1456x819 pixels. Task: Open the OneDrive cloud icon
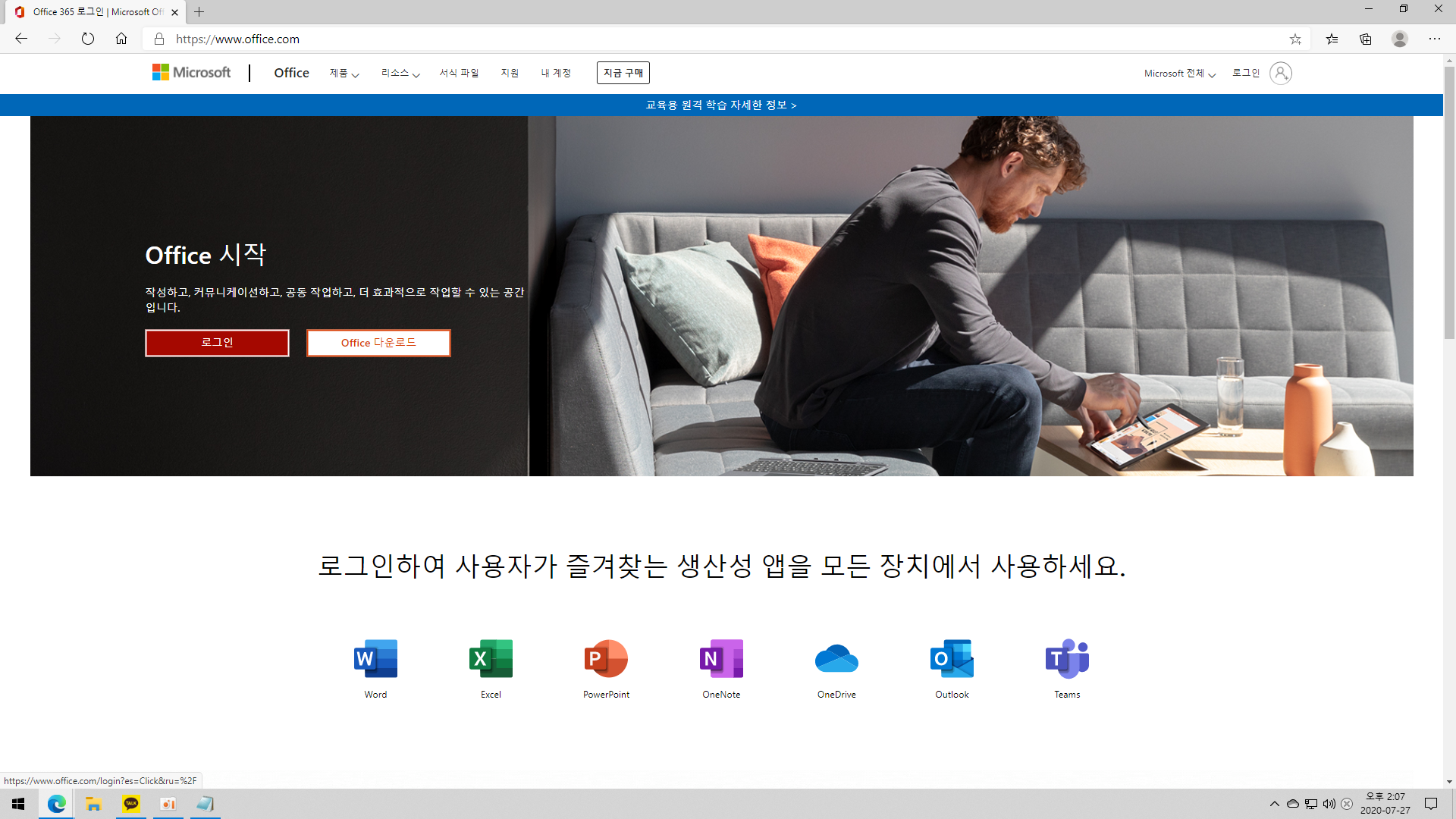tap(836, 658)
